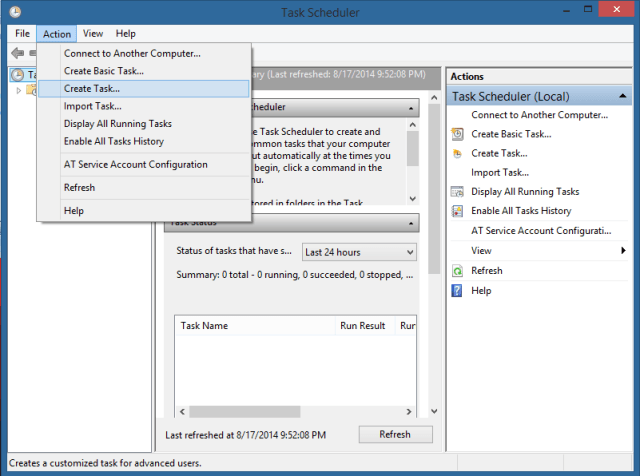Click Help text in Actions pane
The width and height of the screenshot is (640, 476).
(481, 291)
